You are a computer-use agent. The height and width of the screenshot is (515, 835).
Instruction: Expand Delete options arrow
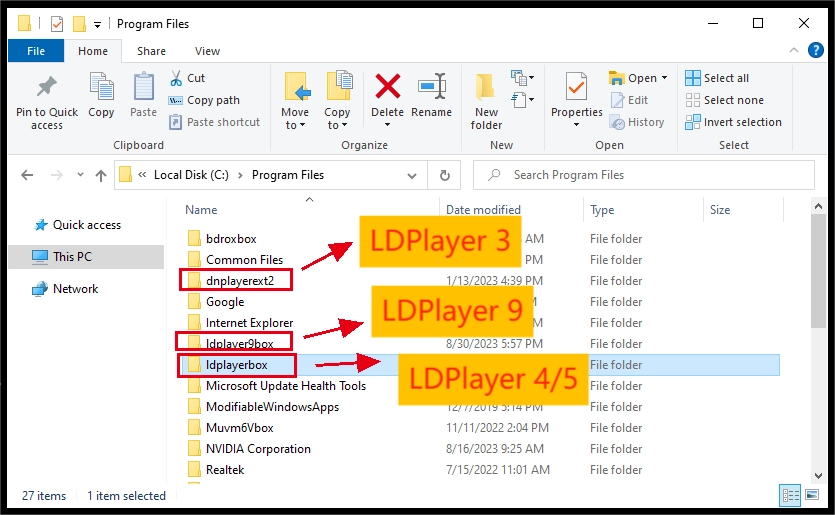[x=387, y=125]
